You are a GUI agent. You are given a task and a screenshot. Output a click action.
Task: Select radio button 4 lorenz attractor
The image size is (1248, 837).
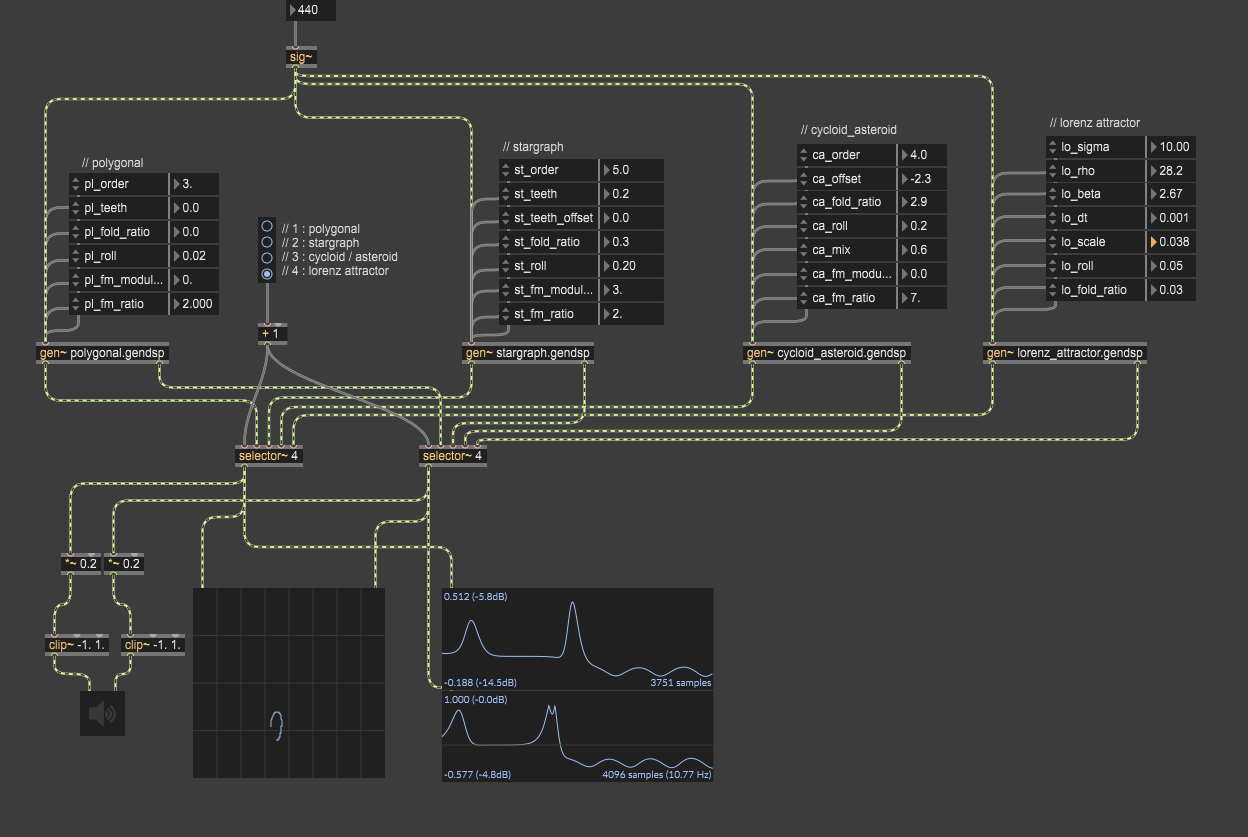267,272
